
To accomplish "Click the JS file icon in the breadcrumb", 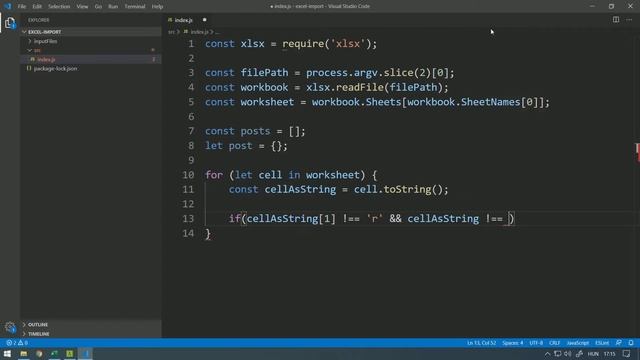I will tap(186, 31).
